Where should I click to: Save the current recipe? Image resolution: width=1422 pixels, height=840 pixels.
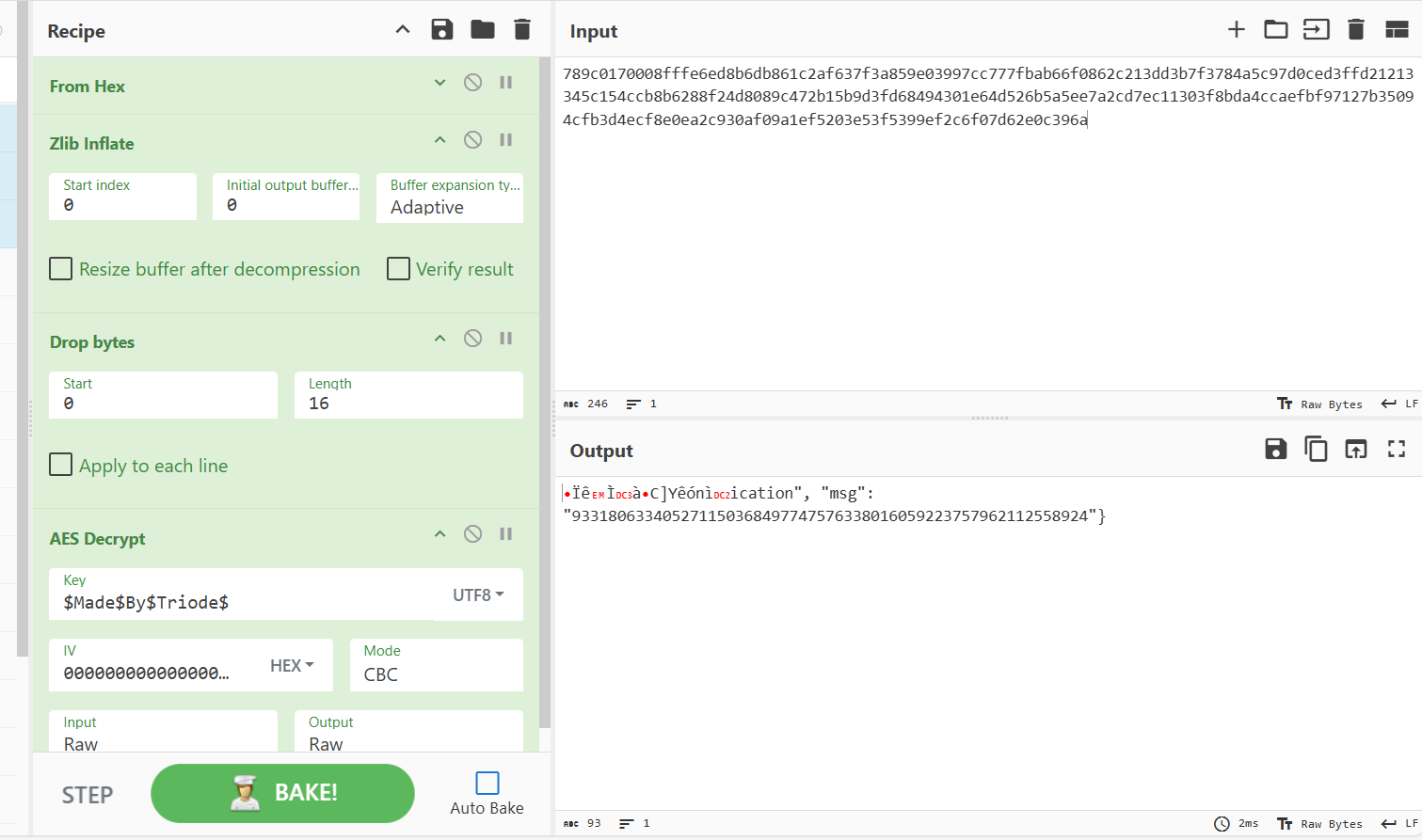[x=441, y=30]
